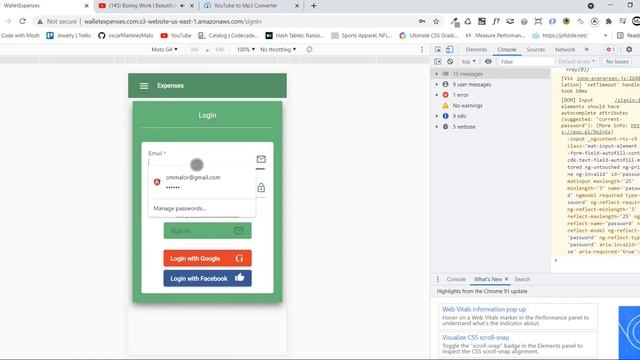The image size is (640, 360).
Task: Open Ultimate CSS Gradient bookmark
Action: 428,36
